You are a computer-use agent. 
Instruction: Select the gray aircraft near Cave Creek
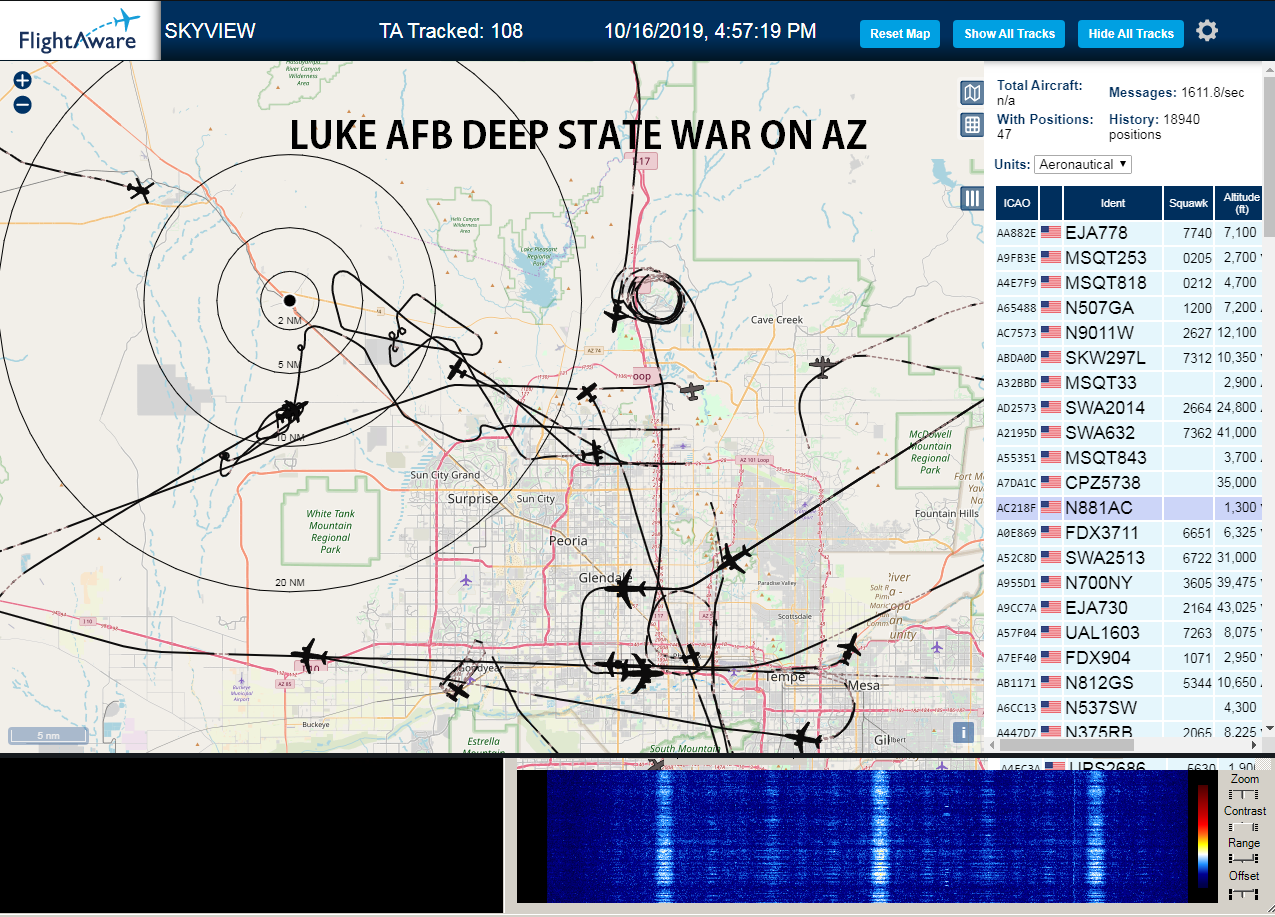[x=822, y=366]
